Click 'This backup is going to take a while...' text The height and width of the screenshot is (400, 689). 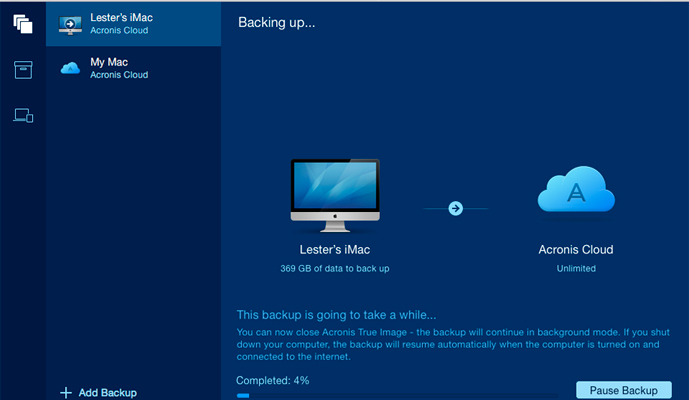click(x=336, y=315)
